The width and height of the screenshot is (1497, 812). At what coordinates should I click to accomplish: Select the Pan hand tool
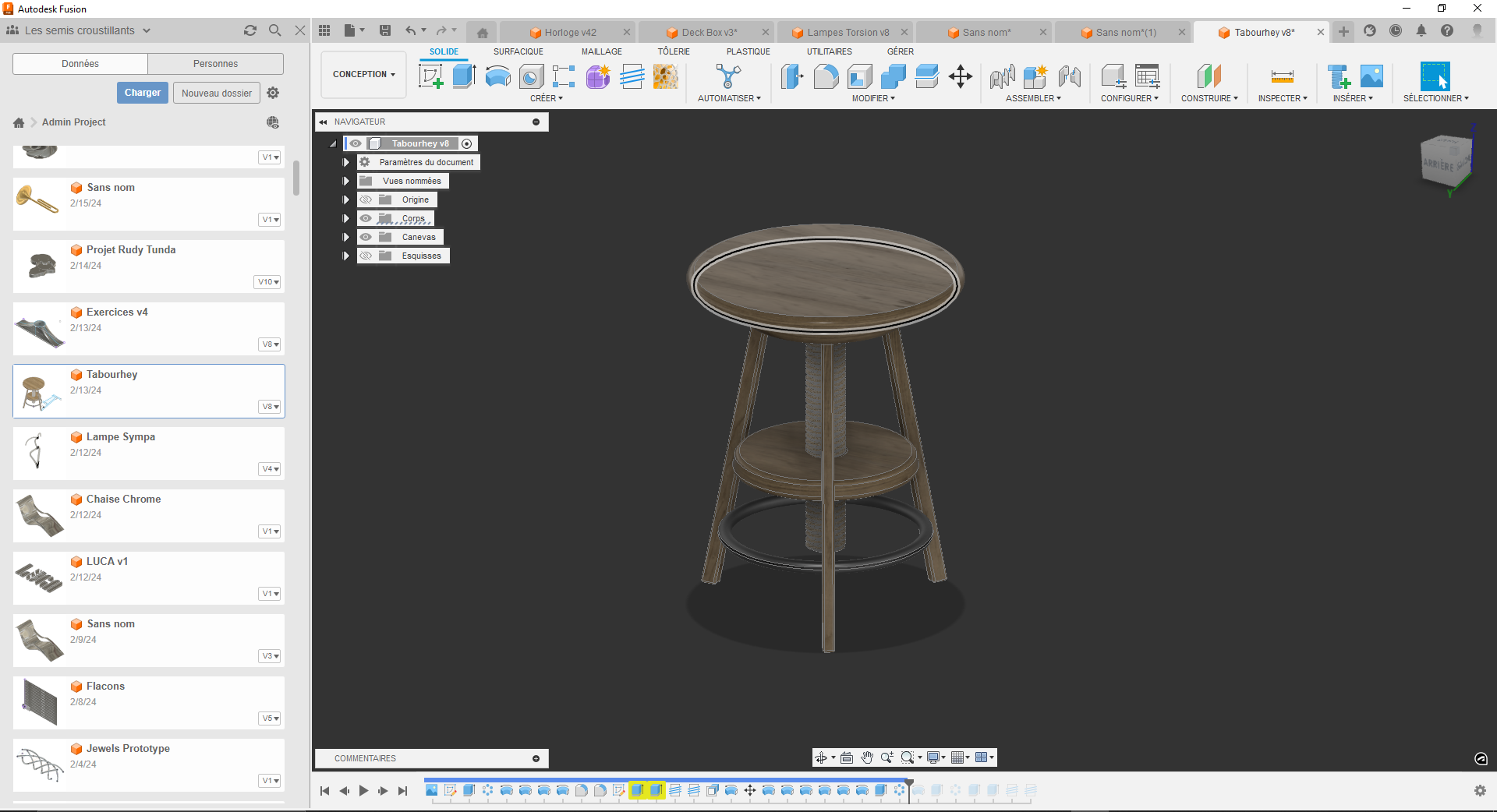coord(867,757)
